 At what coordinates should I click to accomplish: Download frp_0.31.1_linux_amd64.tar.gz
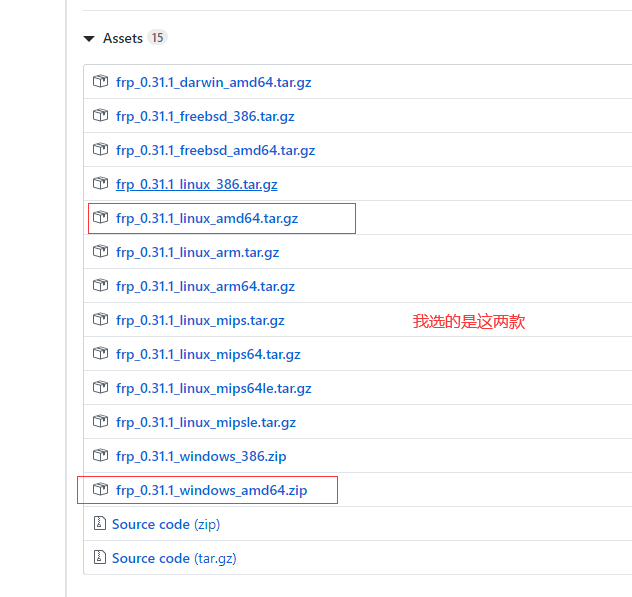click(207, 218)
